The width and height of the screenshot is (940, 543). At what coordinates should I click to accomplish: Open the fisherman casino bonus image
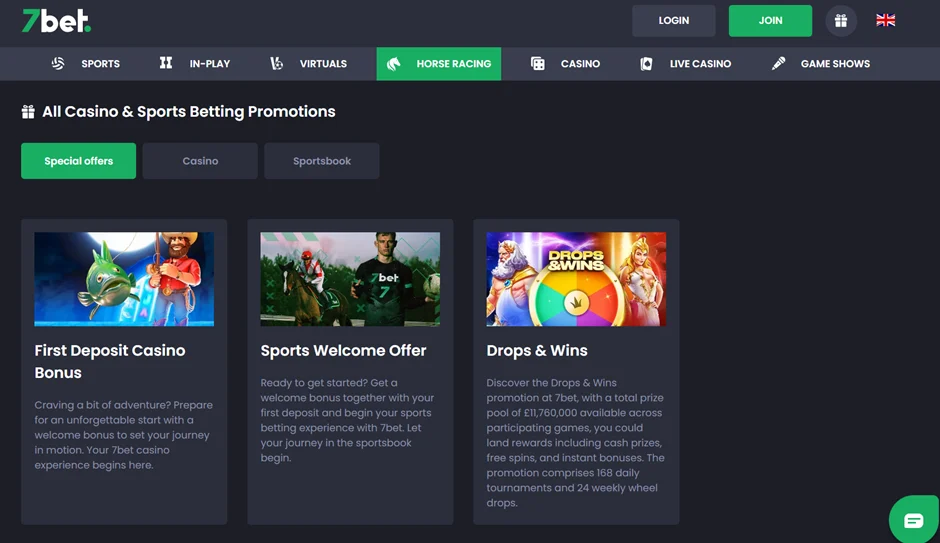coord(124,279)
